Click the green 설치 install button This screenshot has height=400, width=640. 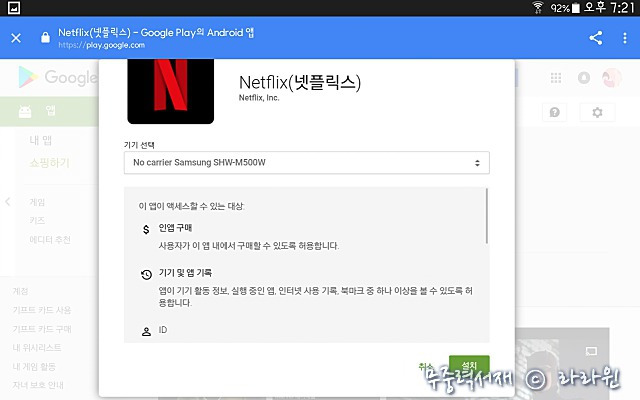click(x=469, y=365)
